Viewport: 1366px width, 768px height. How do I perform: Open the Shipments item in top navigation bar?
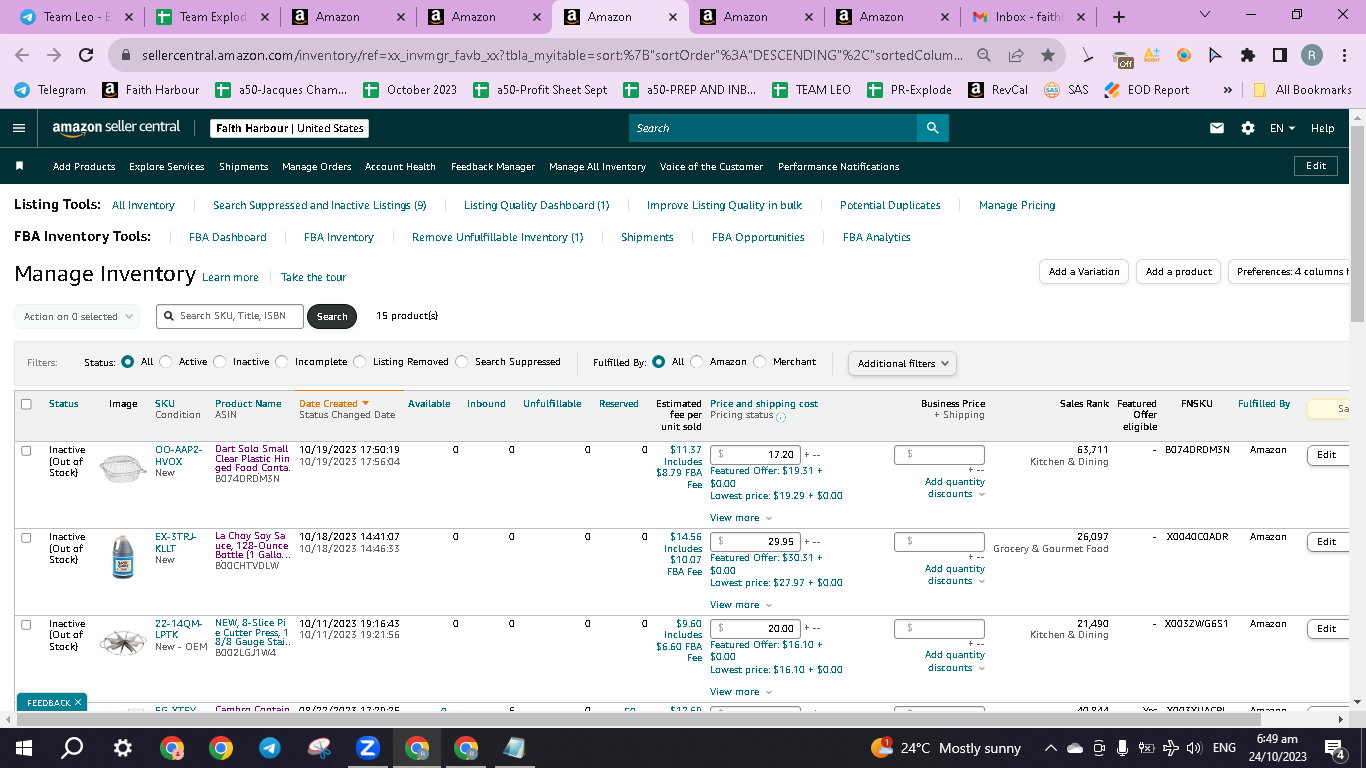(244, 166)
